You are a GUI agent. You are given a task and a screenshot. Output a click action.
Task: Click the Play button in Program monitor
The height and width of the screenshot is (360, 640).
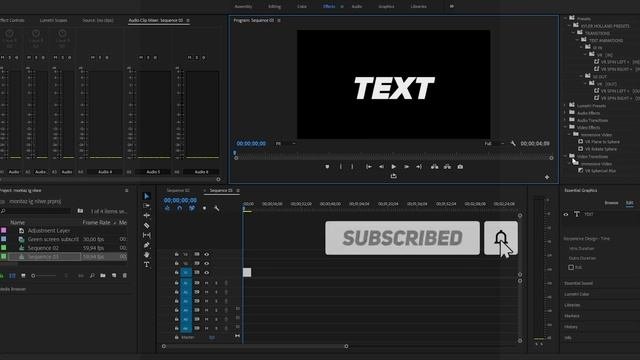(x=393, y=167)
